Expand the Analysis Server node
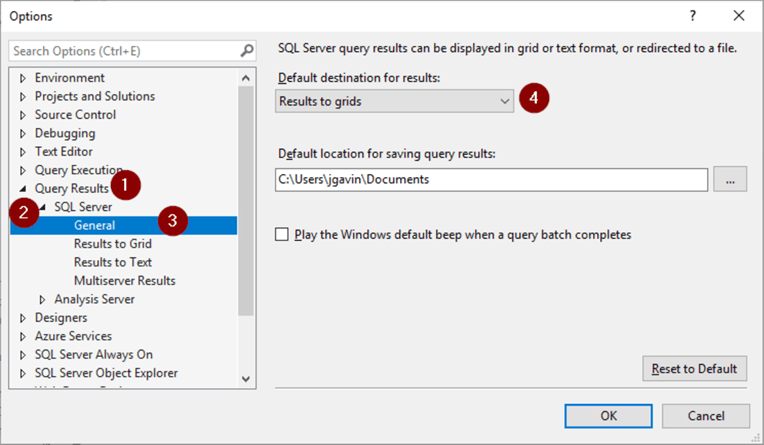Image resolution: width=764 pixels, height=445 pixels. pyautogui.click(x=42, y=299)
